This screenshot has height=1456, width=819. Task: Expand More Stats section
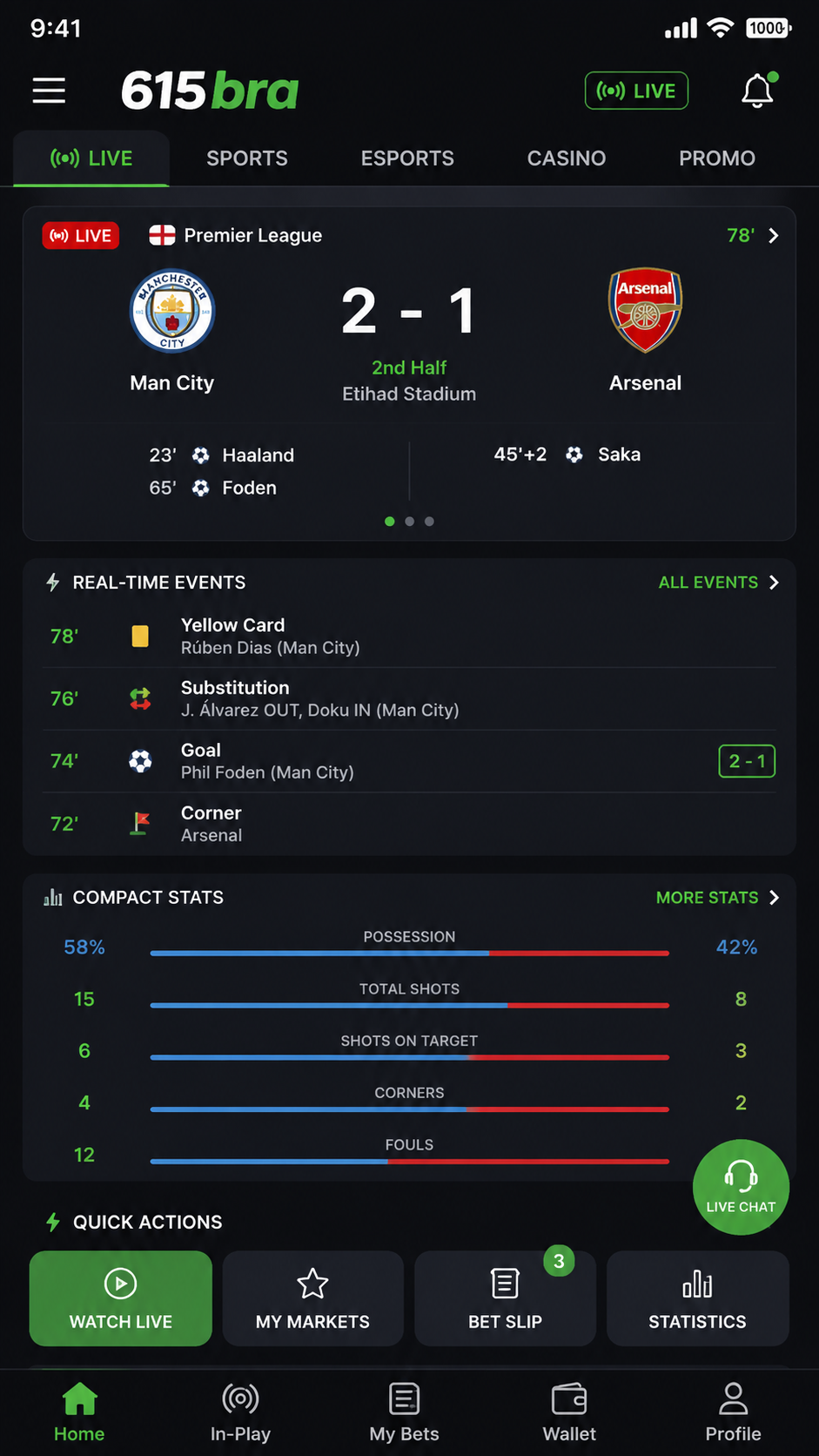tap(718, 898)
